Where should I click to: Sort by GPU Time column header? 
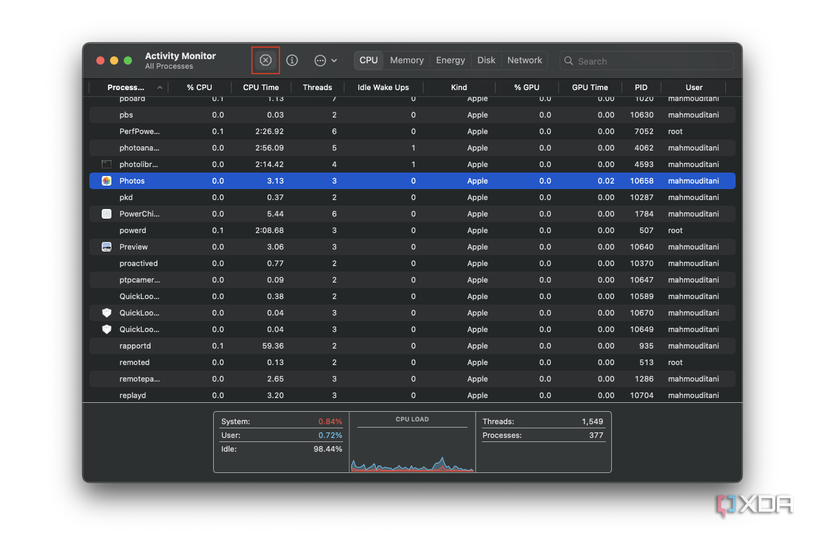click(x=590, y=87)
